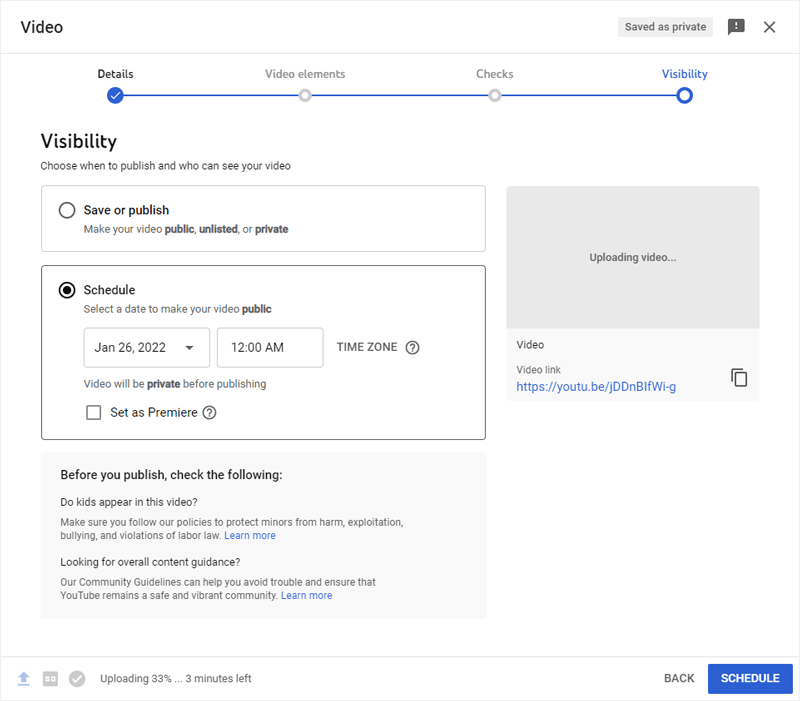The width and height of the screenshot is (800, 701).
Task: Click the time zone help question mark
Action: coord(412,347)
